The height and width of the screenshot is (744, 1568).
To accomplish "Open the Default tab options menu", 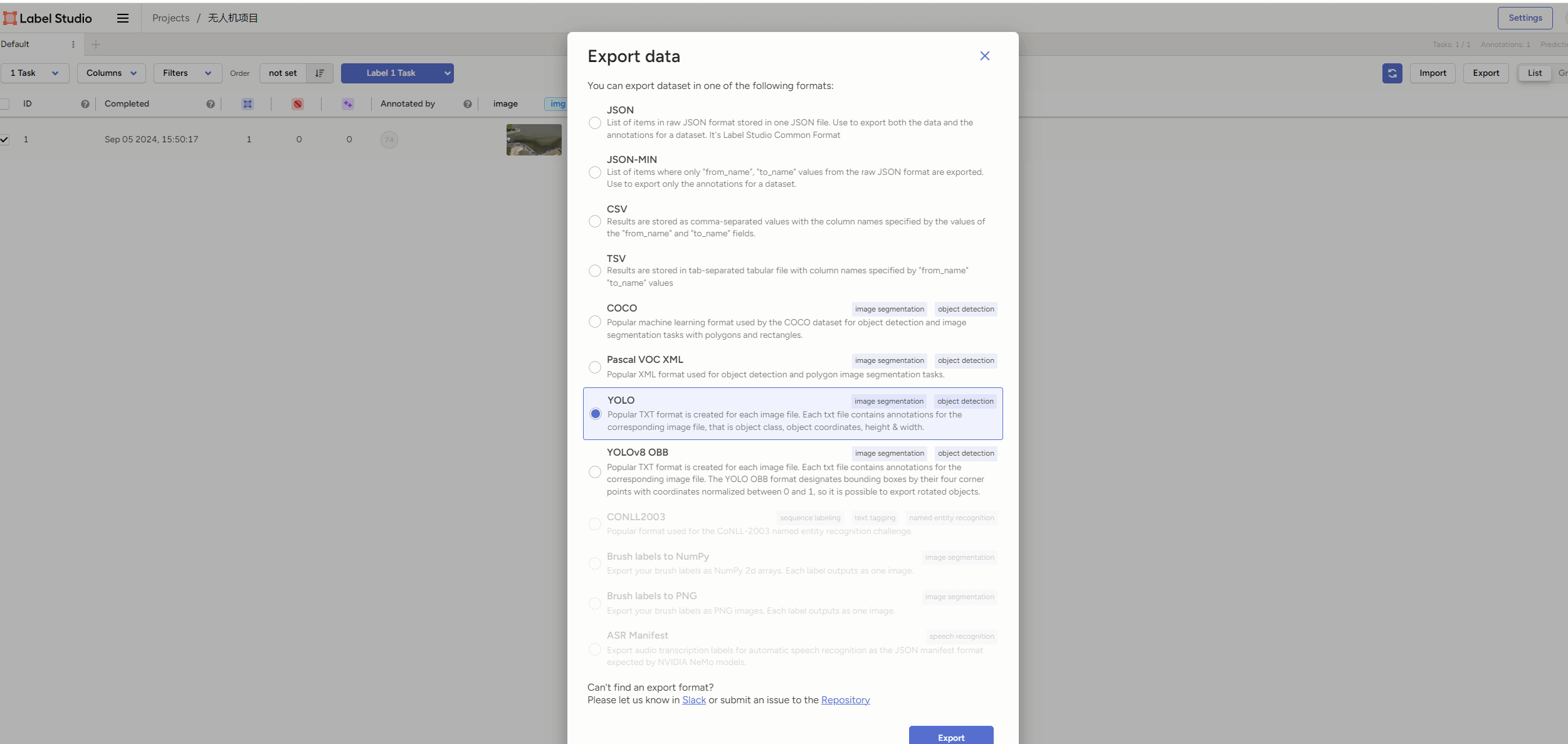I will pyautogui.click(x=73, y=45).
